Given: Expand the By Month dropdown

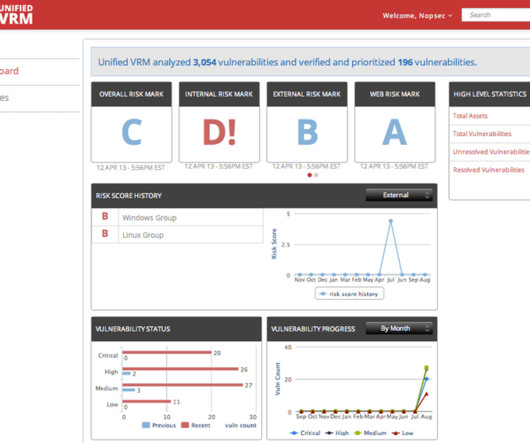Looking at the screenshot, I should click(399, 328).
